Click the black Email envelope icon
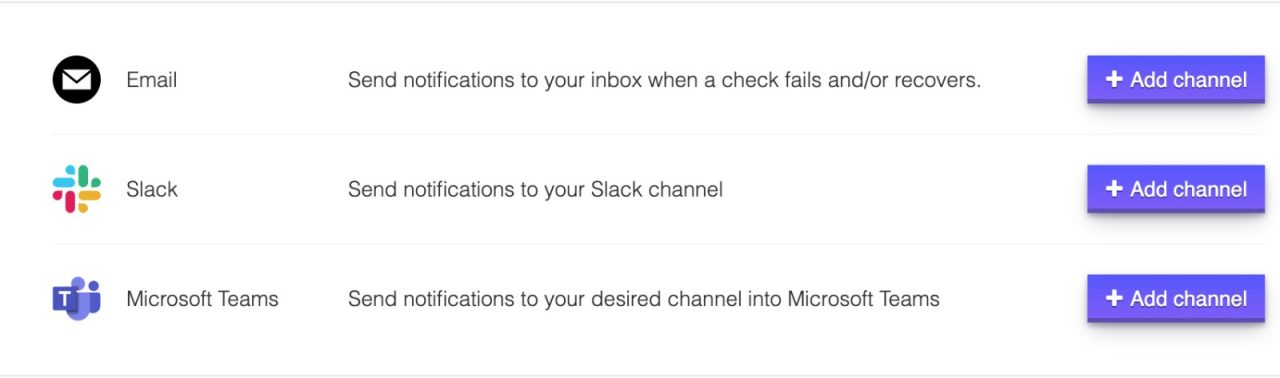This screenshot has width=1280, height=378. 77,80
